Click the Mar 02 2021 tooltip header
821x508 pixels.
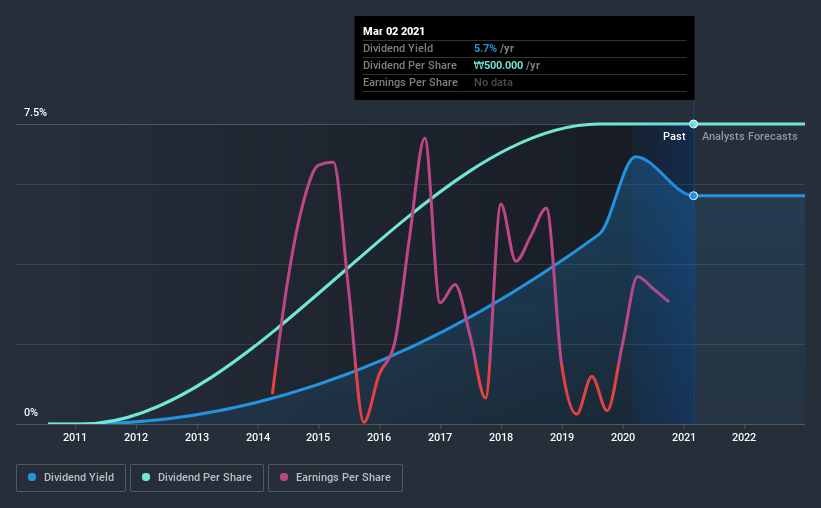coord(394,31)
